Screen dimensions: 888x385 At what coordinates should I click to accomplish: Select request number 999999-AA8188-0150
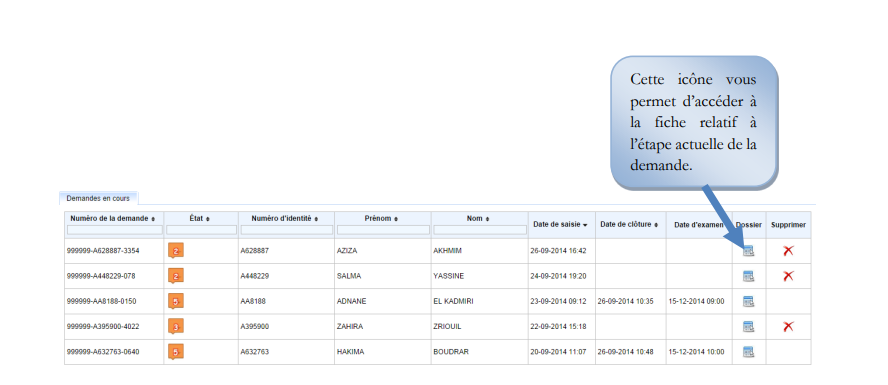[x=101, y=301]
